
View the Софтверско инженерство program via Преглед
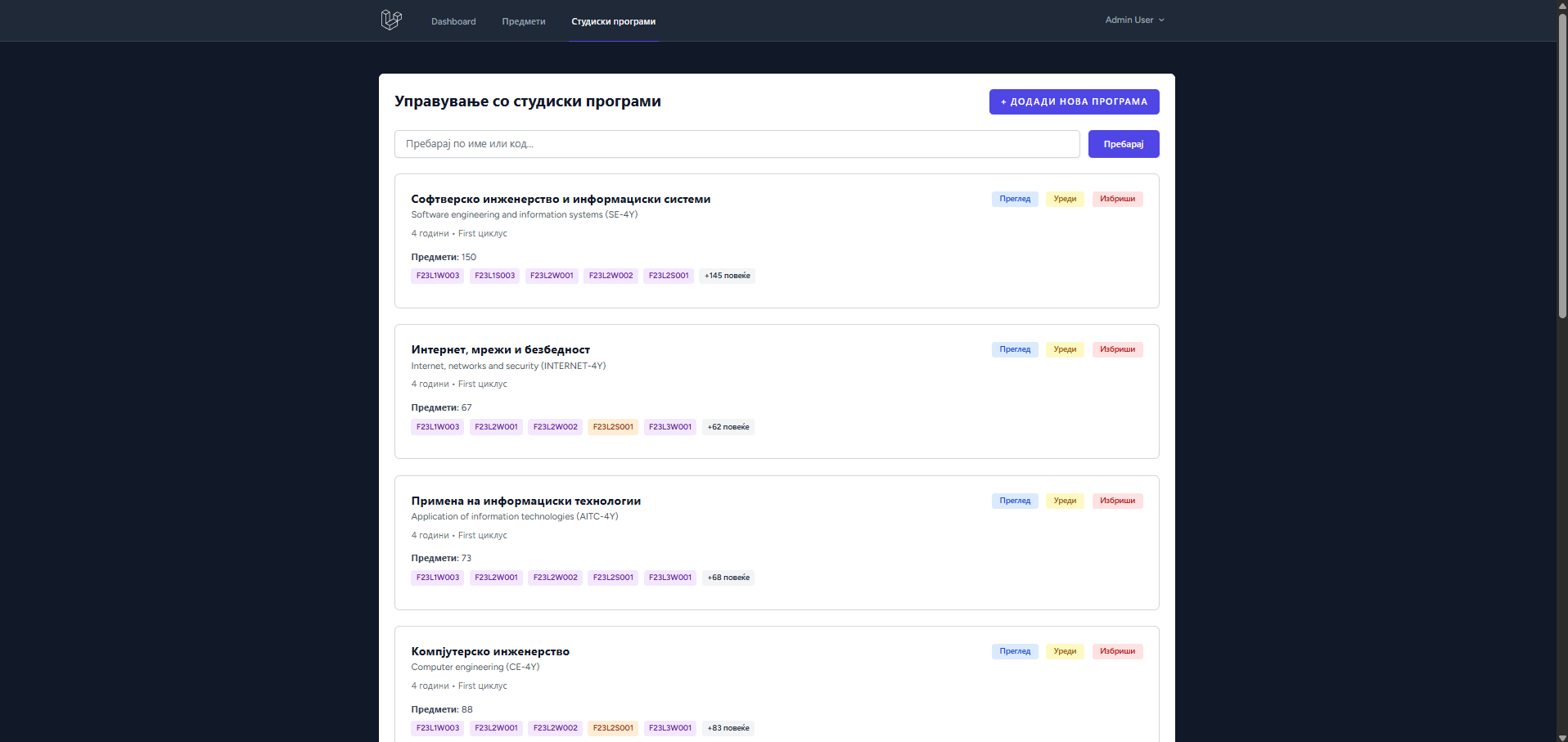(1015, 199)
